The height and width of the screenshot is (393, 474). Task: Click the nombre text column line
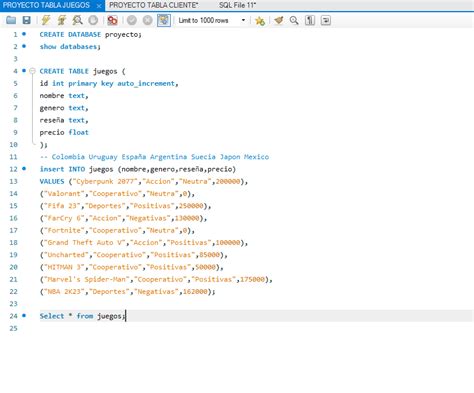[64, 96]
